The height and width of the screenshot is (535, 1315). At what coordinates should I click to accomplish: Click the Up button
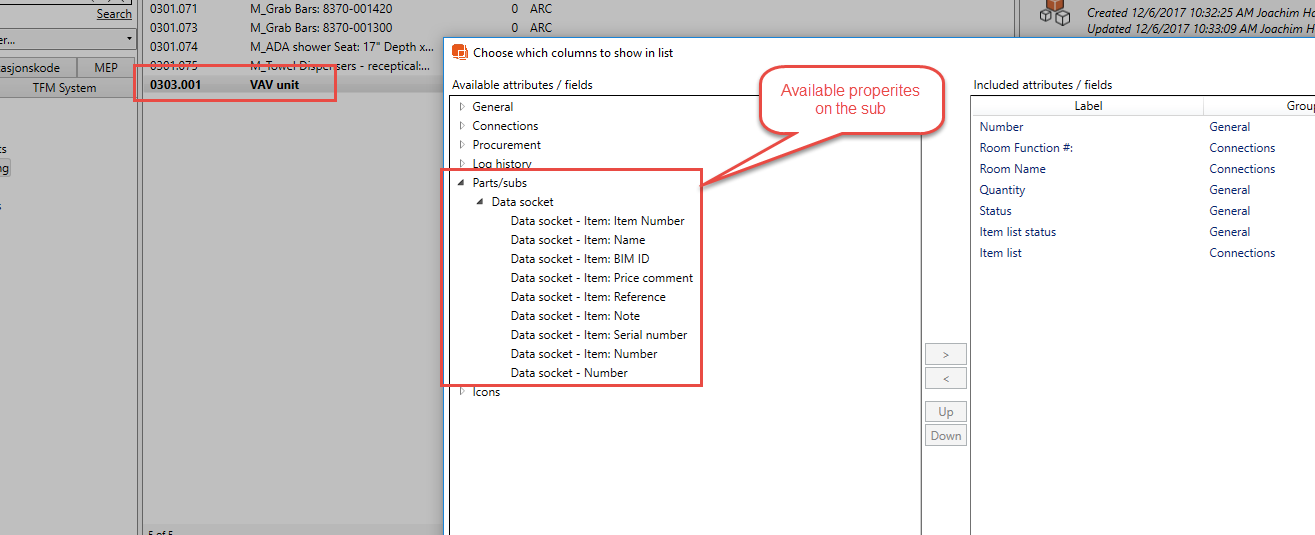[x=945, y=411]
